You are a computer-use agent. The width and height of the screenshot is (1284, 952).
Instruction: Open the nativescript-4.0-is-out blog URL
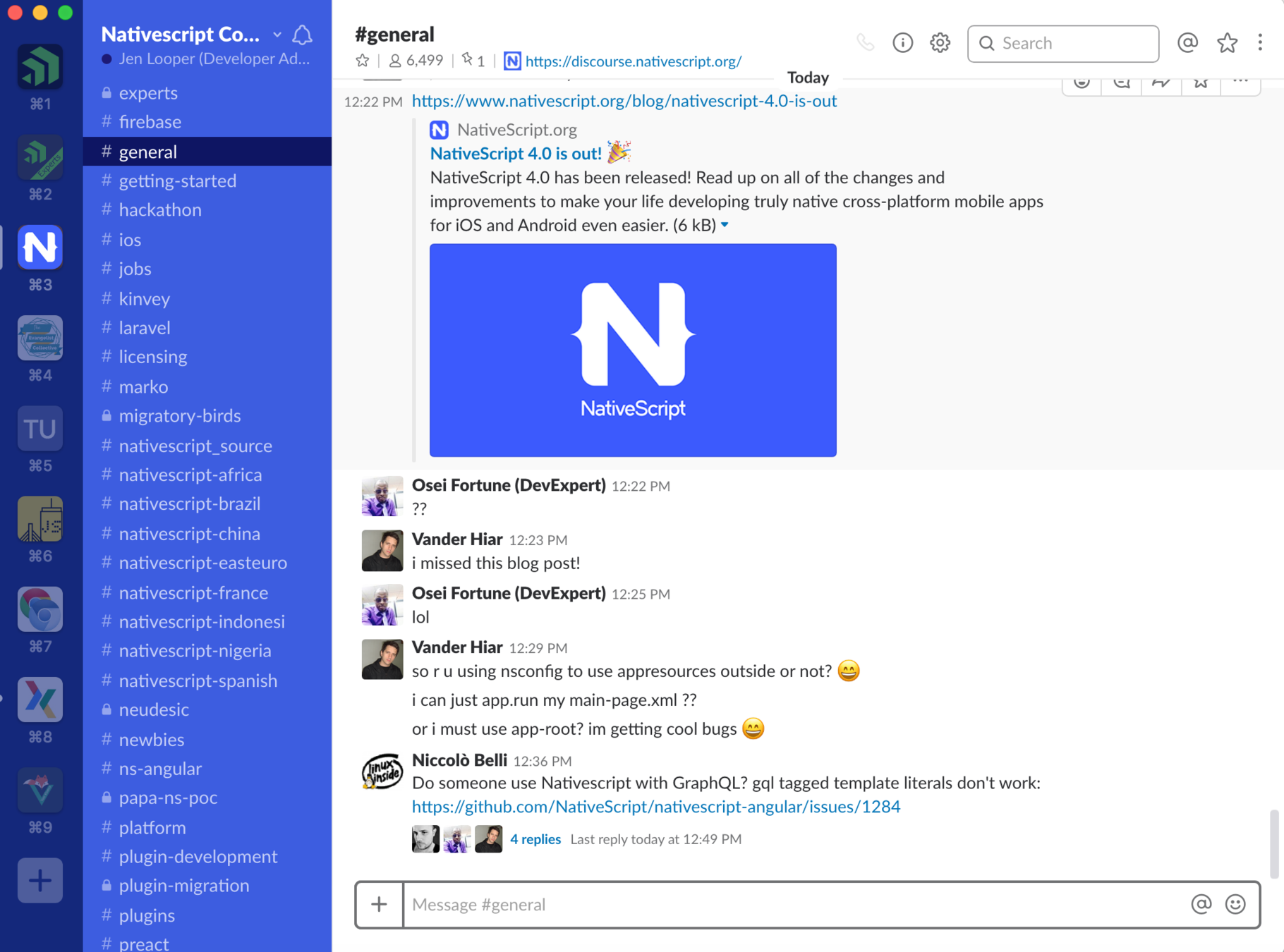pyautogui.click(x=624, y=101)
